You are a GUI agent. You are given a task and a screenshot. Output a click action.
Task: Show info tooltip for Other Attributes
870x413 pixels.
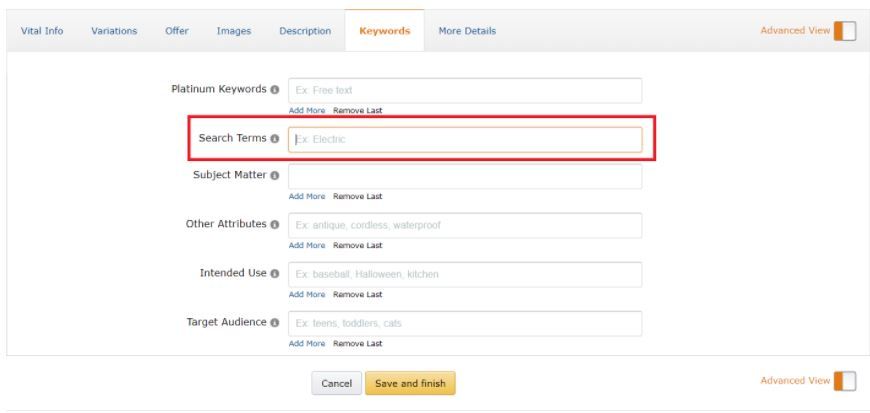pos(275,224)
